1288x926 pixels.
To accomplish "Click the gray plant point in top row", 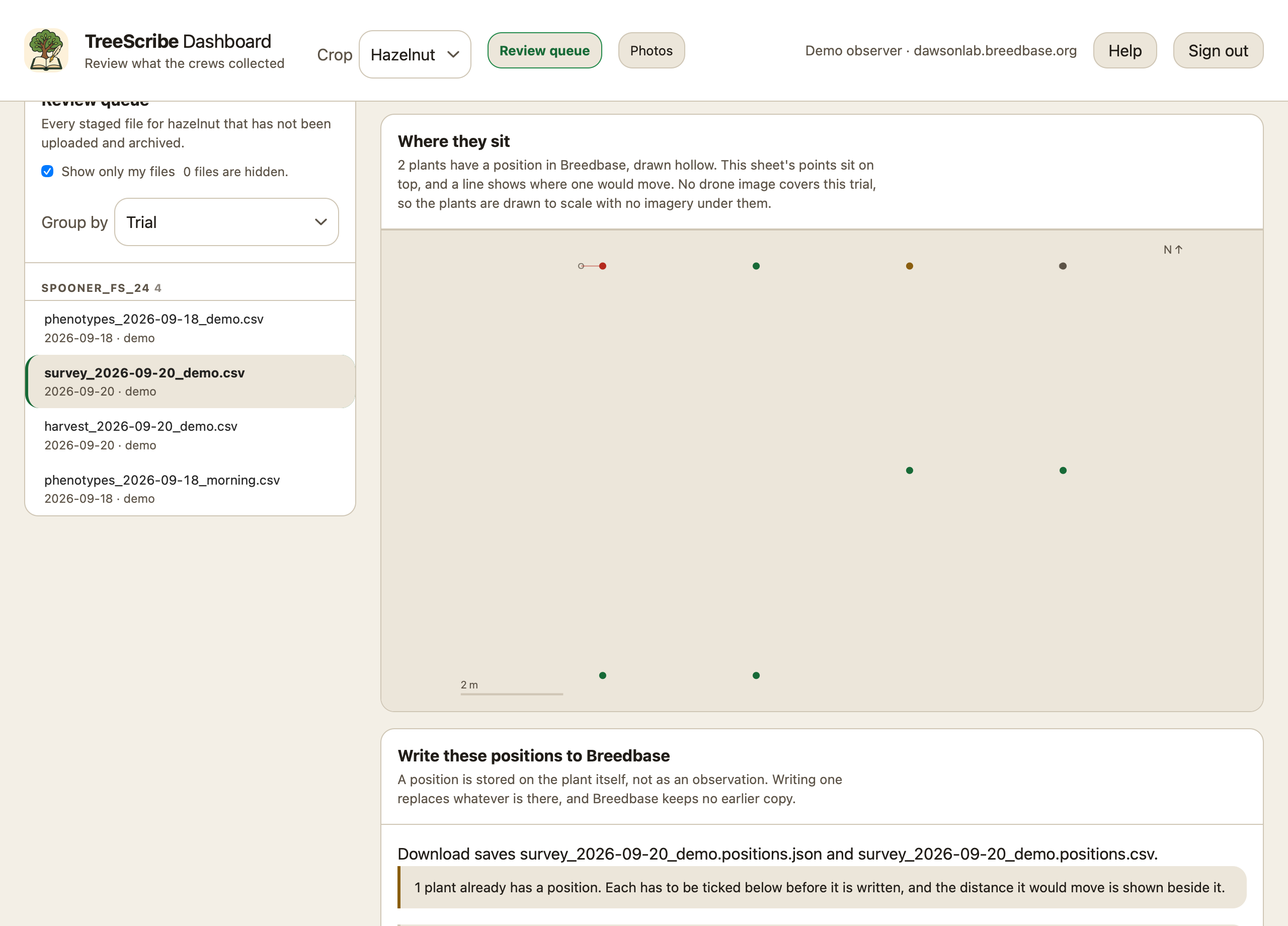I will point(1063,266).
